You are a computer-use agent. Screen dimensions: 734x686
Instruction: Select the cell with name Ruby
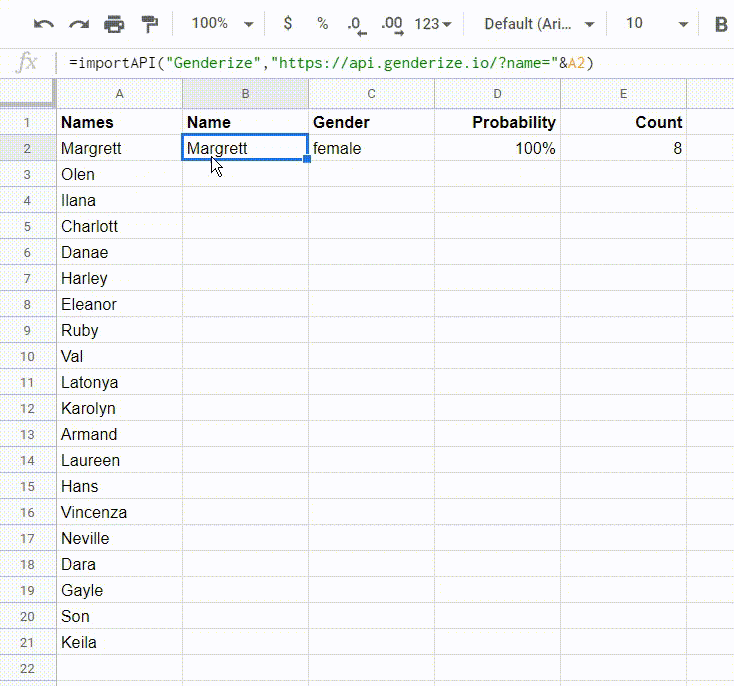[x=119, y=330]
